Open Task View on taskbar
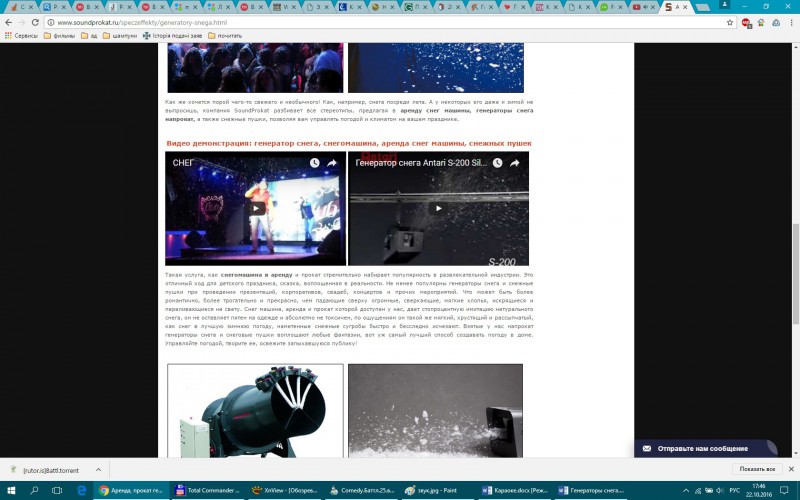This screenshot has width=800, height=500. coord(57,490)
